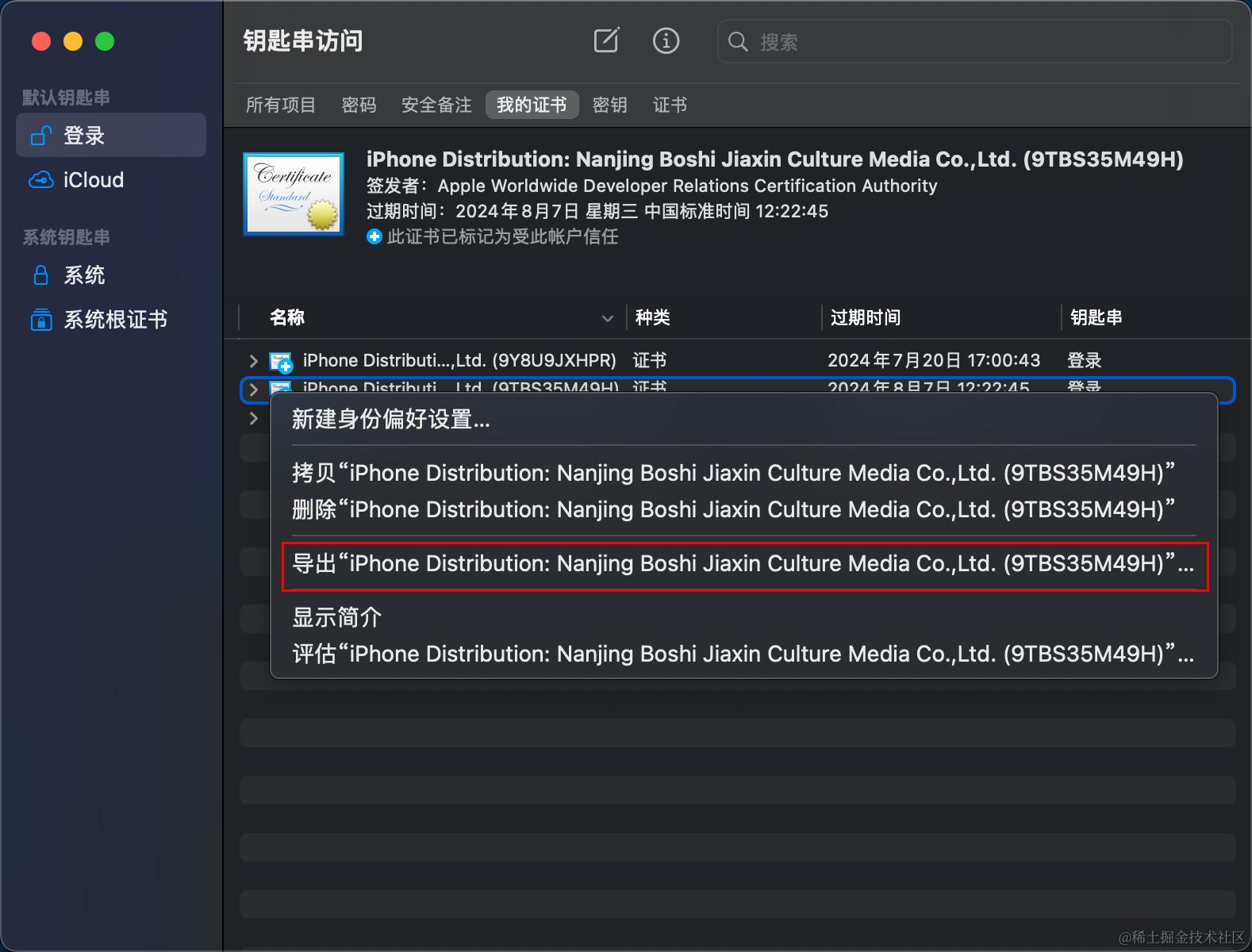1252x952 pixels.
Task: Expand the third certificate row chevron
Action: tap(253, 418)
